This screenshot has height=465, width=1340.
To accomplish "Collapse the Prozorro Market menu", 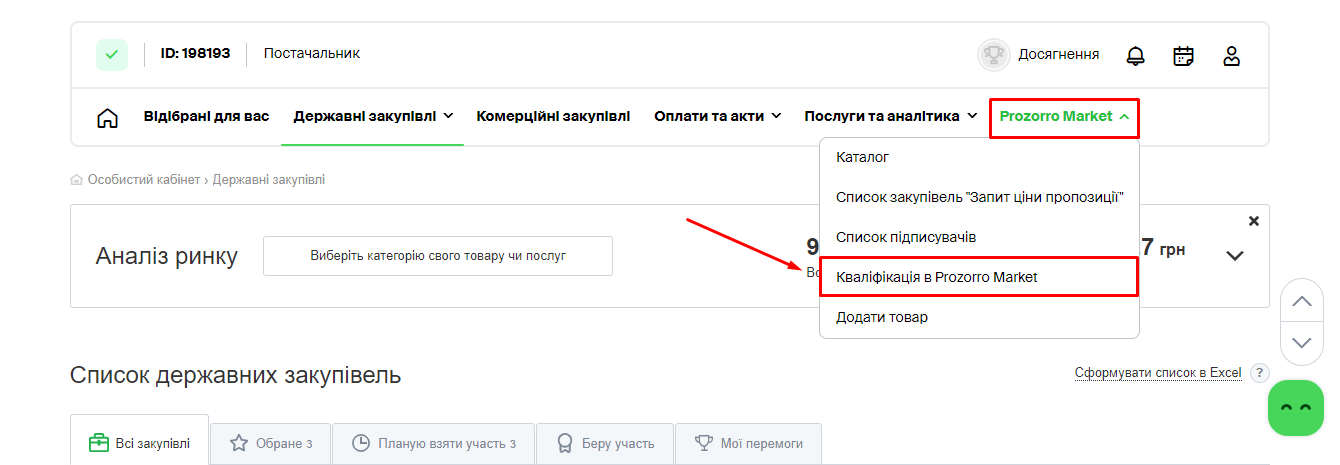I will [x=1064, y=117].
